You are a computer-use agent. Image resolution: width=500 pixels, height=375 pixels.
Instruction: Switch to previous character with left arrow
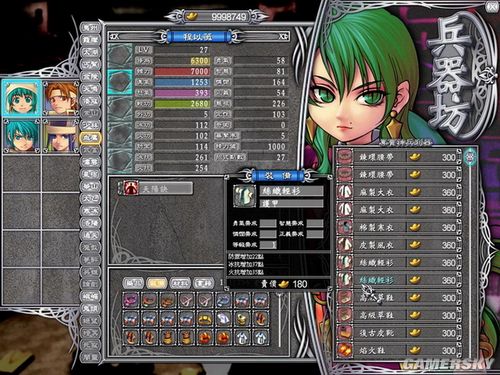[114, 36]
